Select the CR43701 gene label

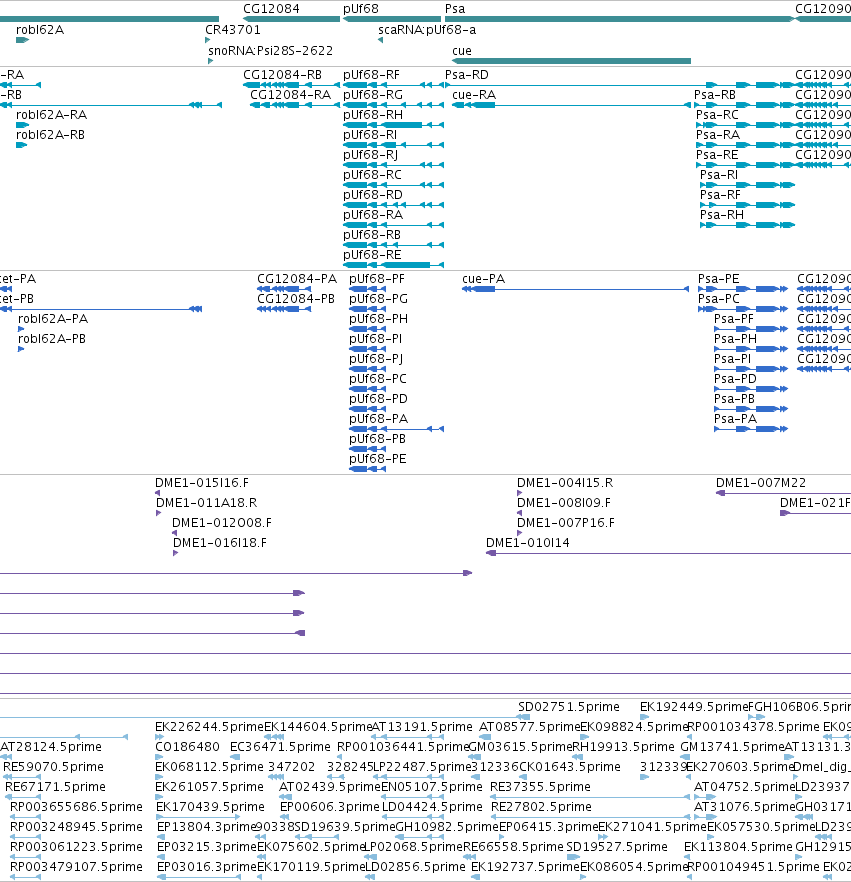tap(233, 30)
